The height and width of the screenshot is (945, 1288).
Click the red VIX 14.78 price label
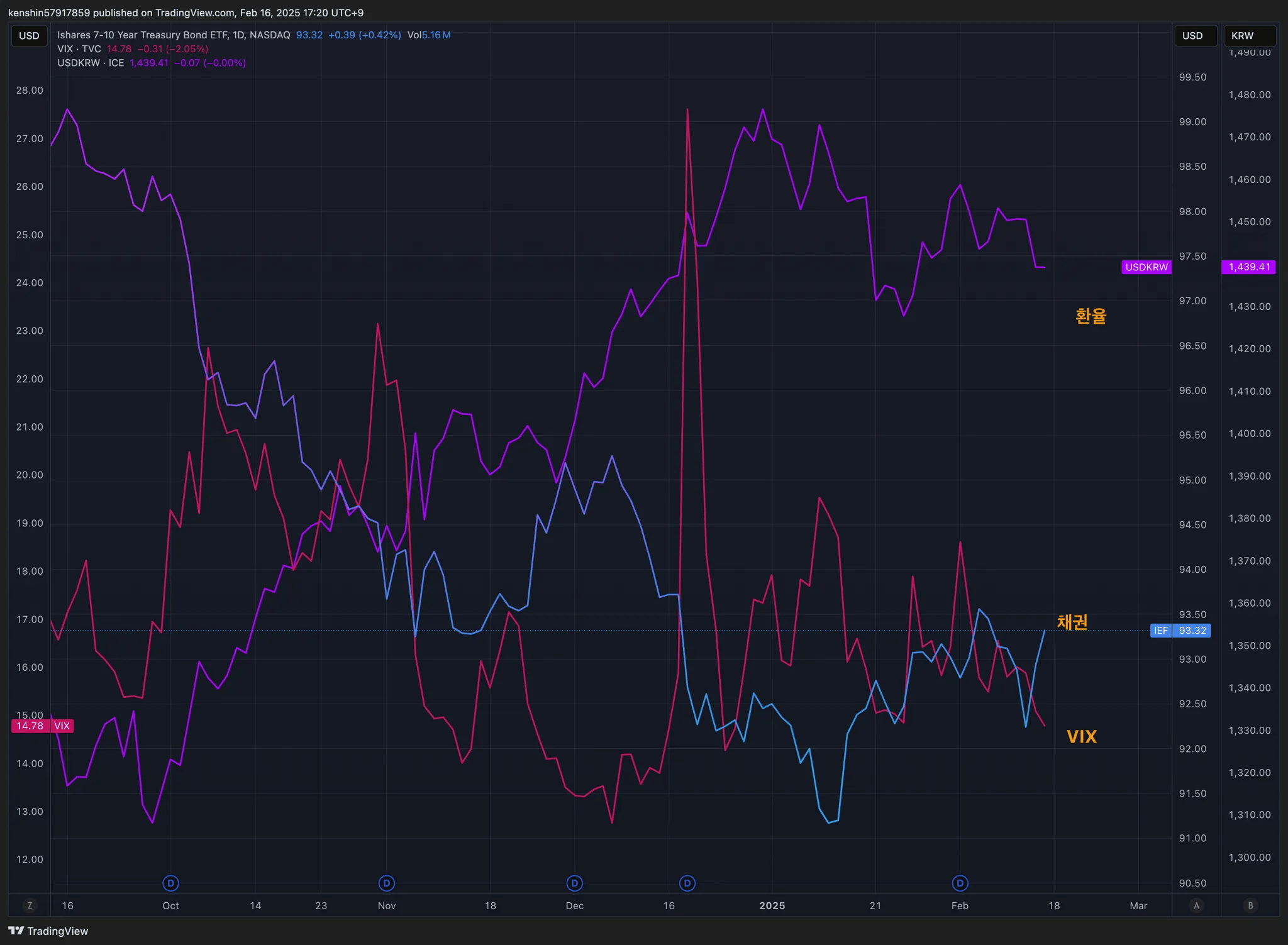coord(42,726)
